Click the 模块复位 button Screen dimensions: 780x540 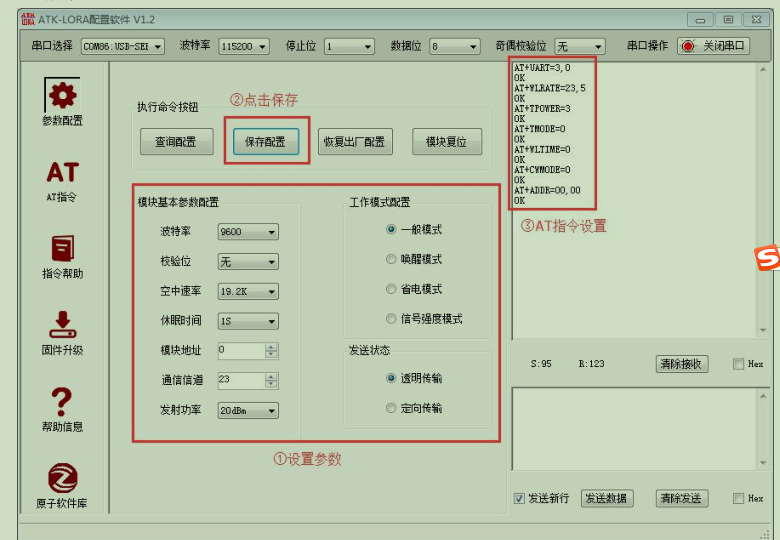tap(447, 142)
